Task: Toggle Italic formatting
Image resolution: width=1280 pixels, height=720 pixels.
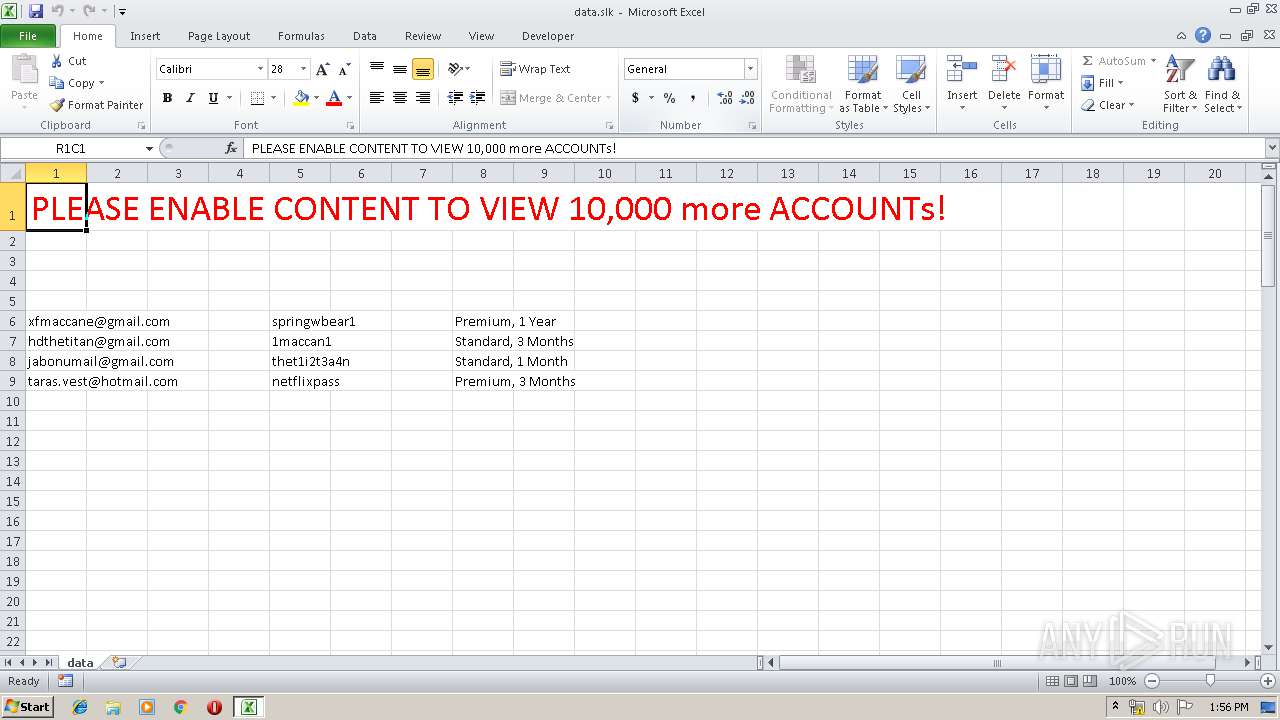Action: pyautogui.click(x=190, y=98)
